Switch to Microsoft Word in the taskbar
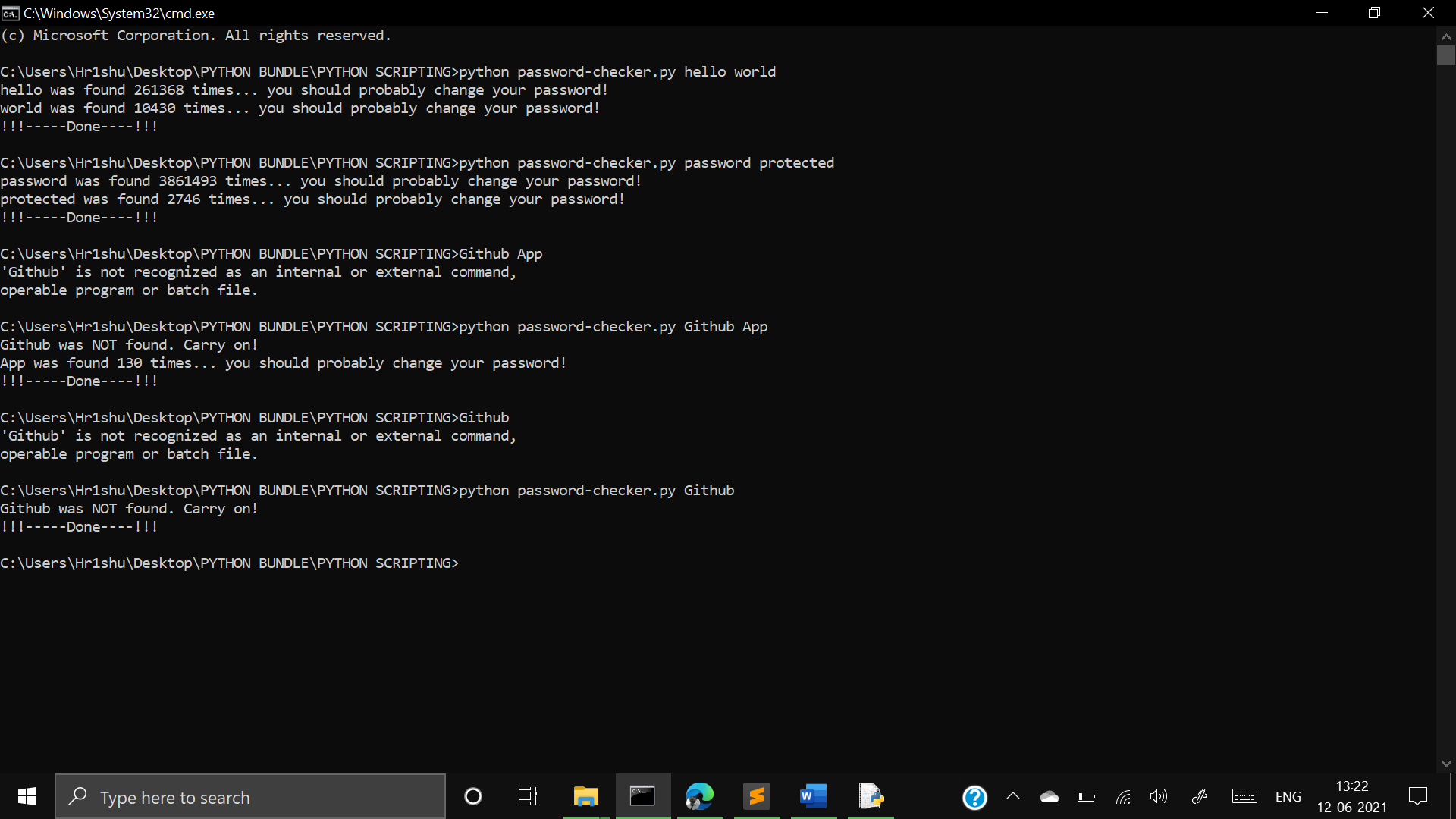 [813, 796]
